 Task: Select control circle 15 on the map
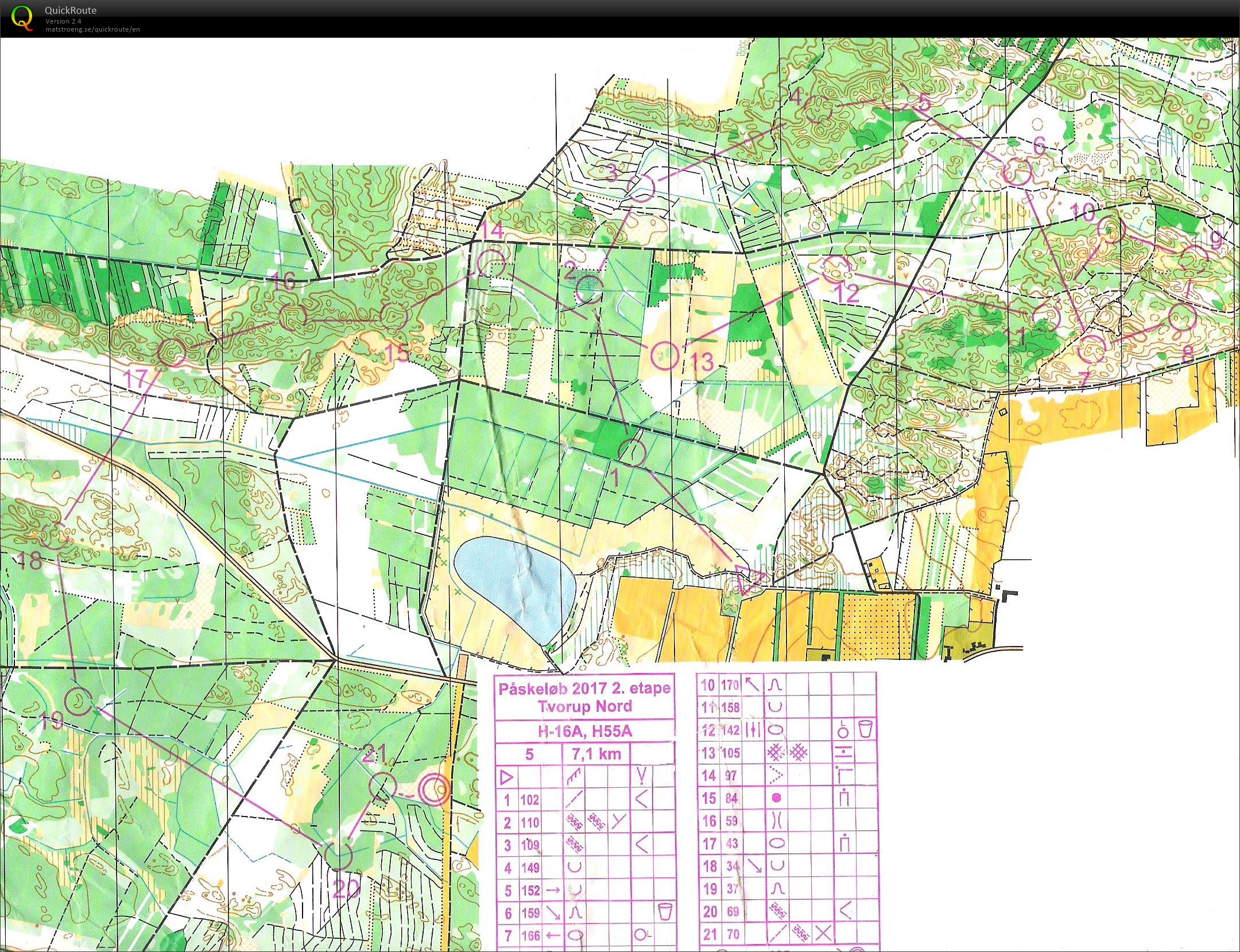click(394, 317)
